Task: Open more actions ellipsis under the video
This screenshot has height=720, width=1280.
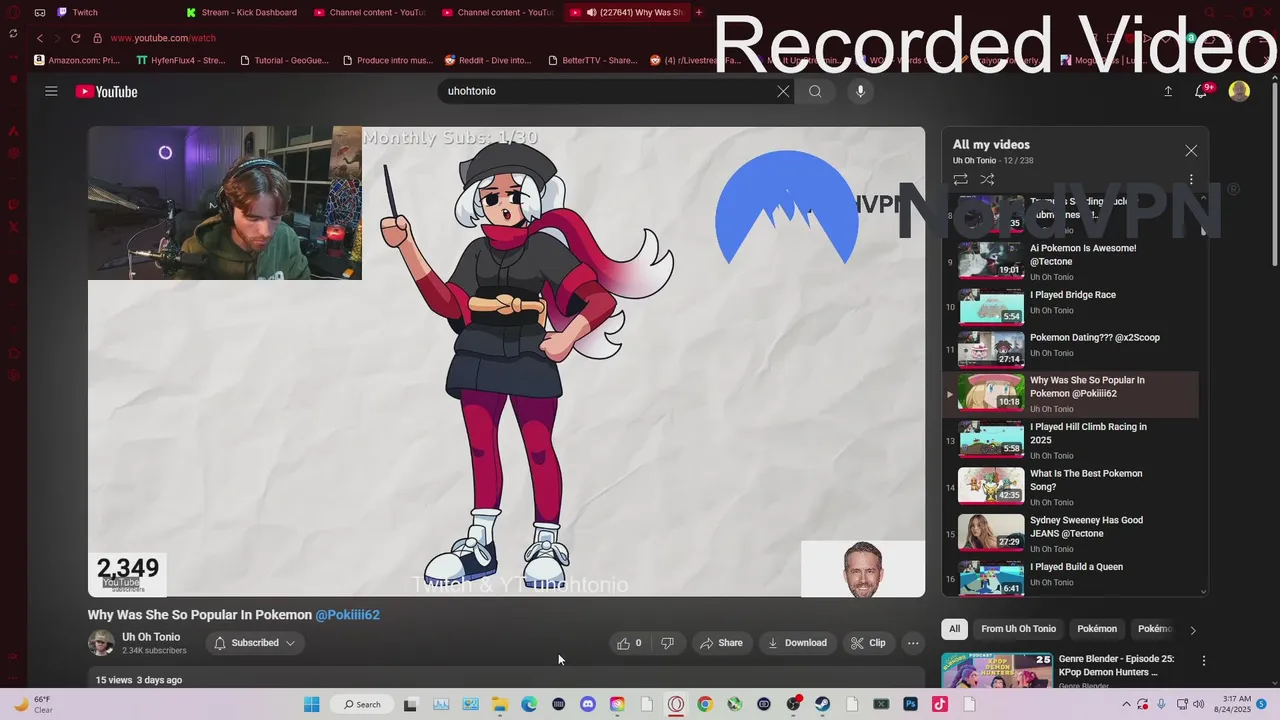Action: [x=913, y=643]
